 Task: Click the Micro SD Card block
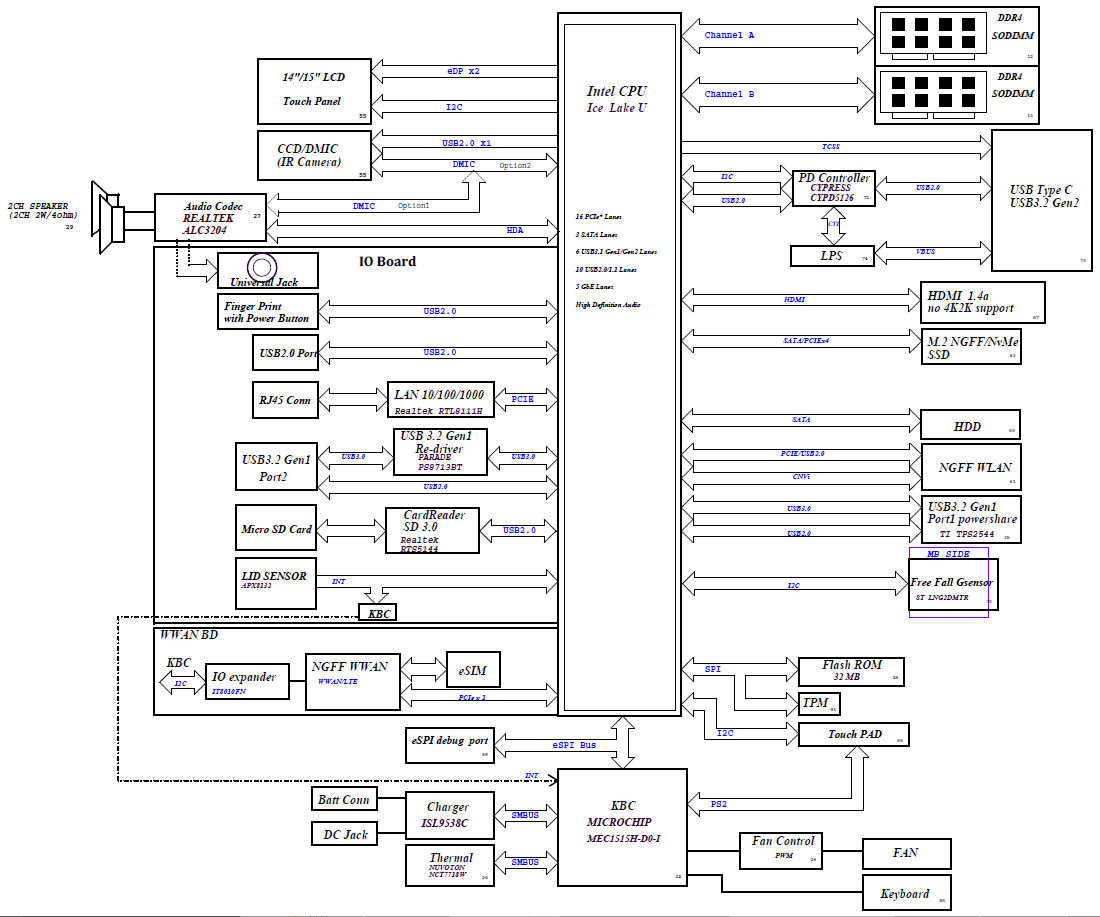[x=276, y=528]
